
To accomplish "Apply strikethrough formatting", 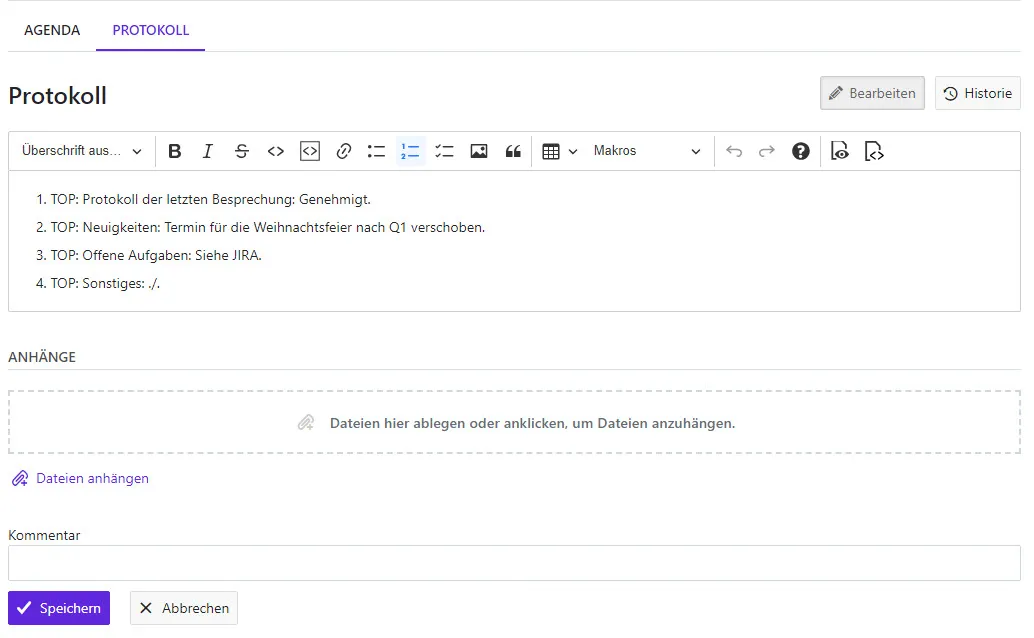I will [x=242, y=151].
